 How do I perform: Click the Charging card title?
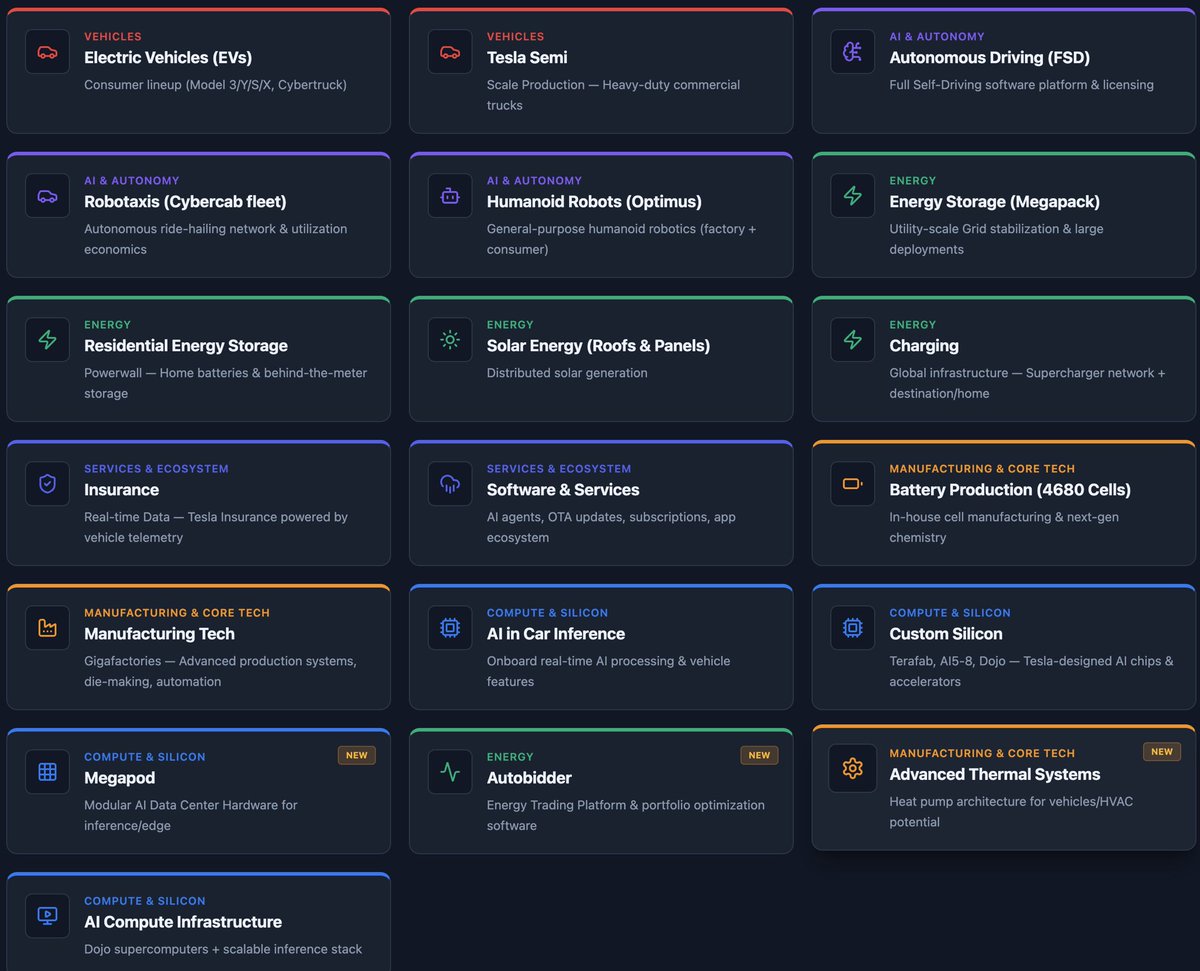point(924,345)
